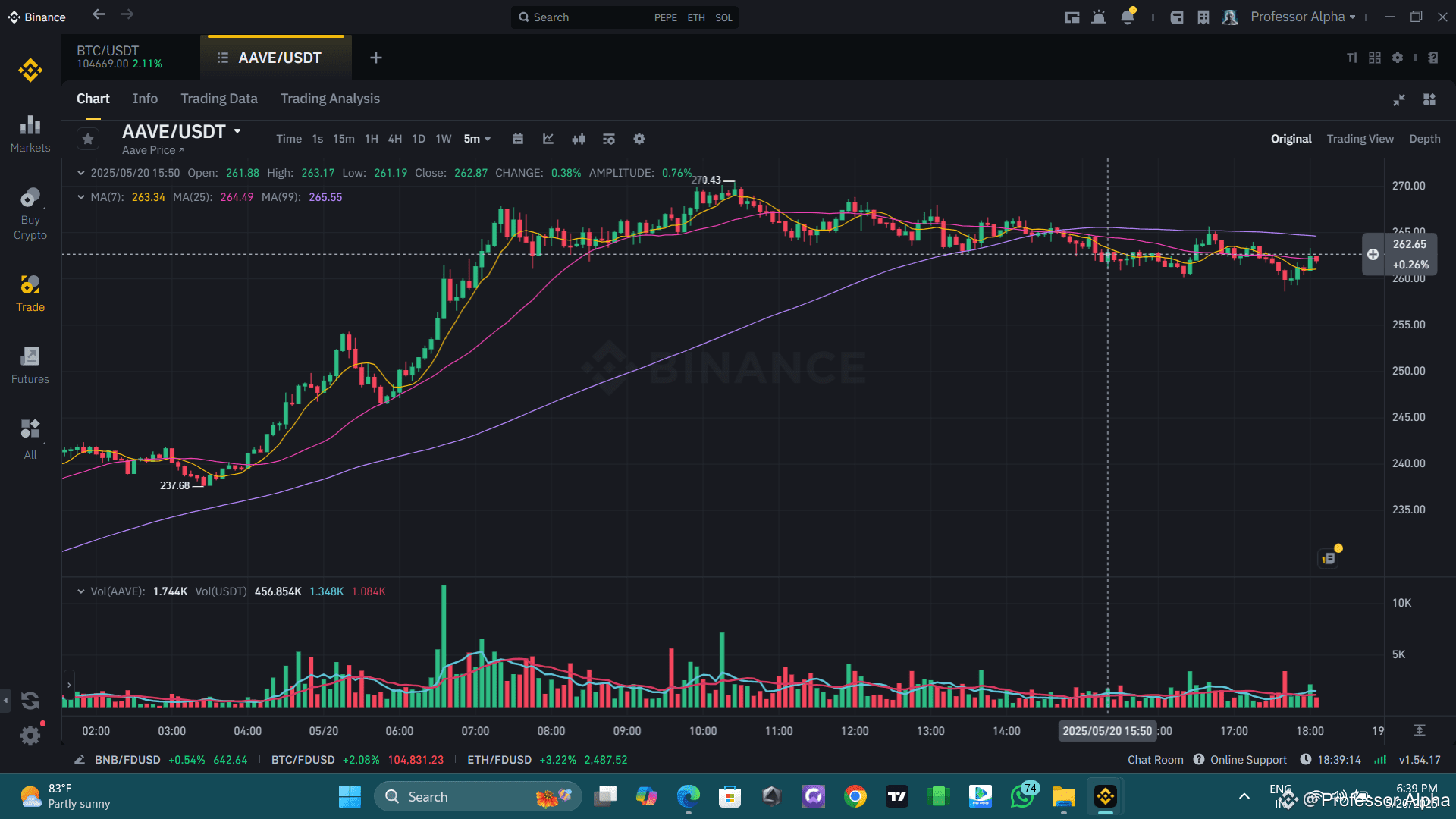
Task: Open the chart multi-layout icon
Action: (x=1429, y=99)
